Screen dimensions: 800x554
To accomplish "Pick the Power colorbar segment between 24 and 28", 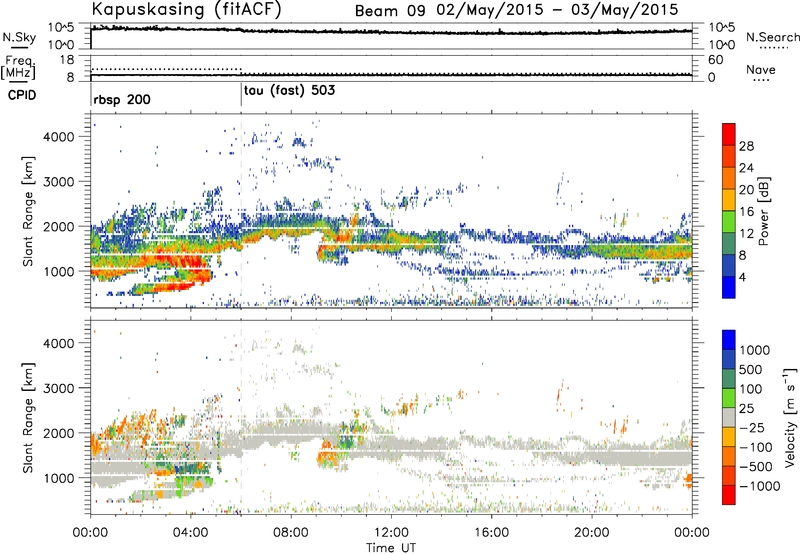I will [x=729, y=157].
